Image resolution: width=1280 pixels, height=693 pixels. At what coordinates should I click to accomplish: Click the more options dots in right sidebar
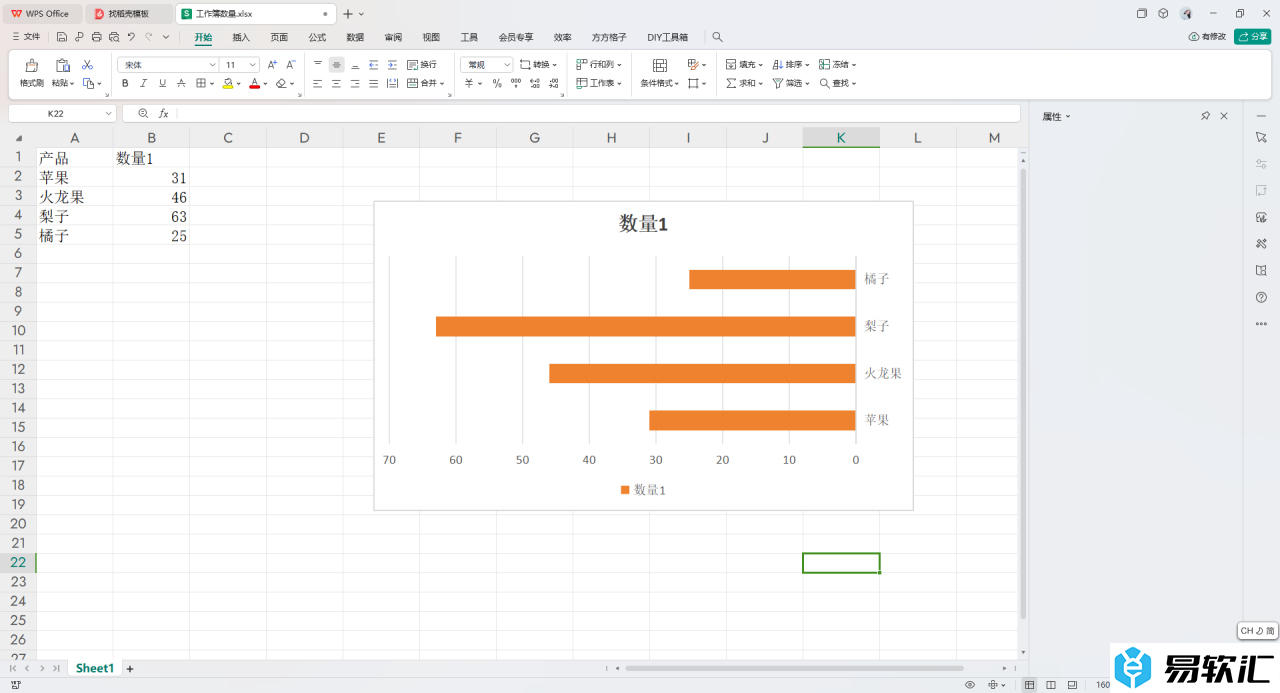pyautogui.click(x=1261, y=324)
